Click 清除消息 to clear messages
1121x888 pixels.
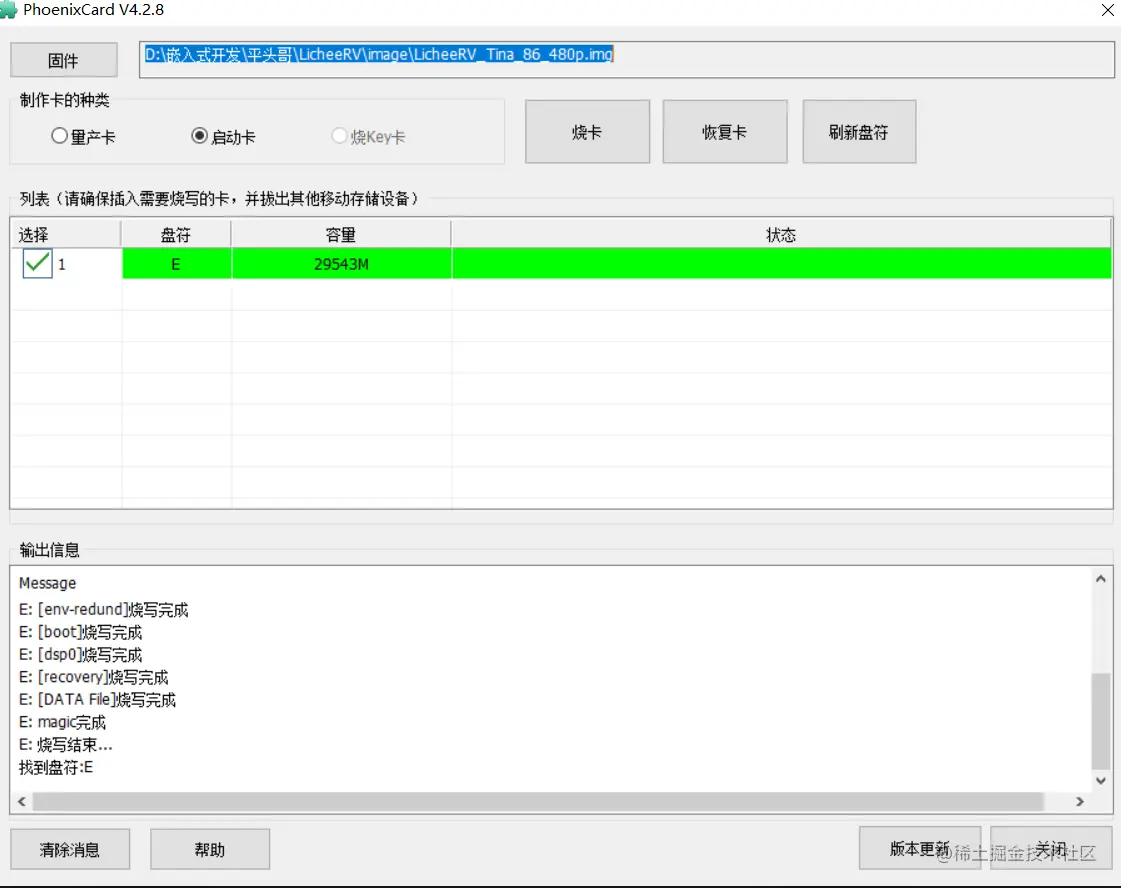coord(69,848)
